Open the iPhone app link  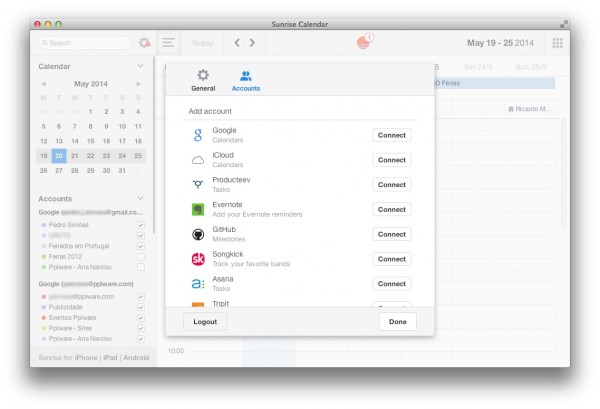(86, 357)
